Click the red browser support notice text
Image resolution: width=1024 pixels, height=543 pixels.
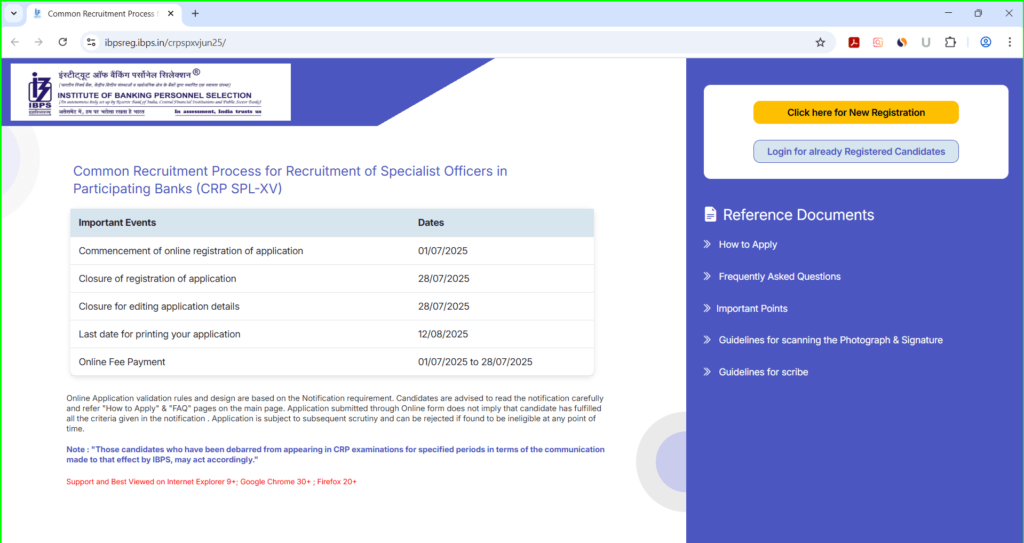(x=212, y=482)
